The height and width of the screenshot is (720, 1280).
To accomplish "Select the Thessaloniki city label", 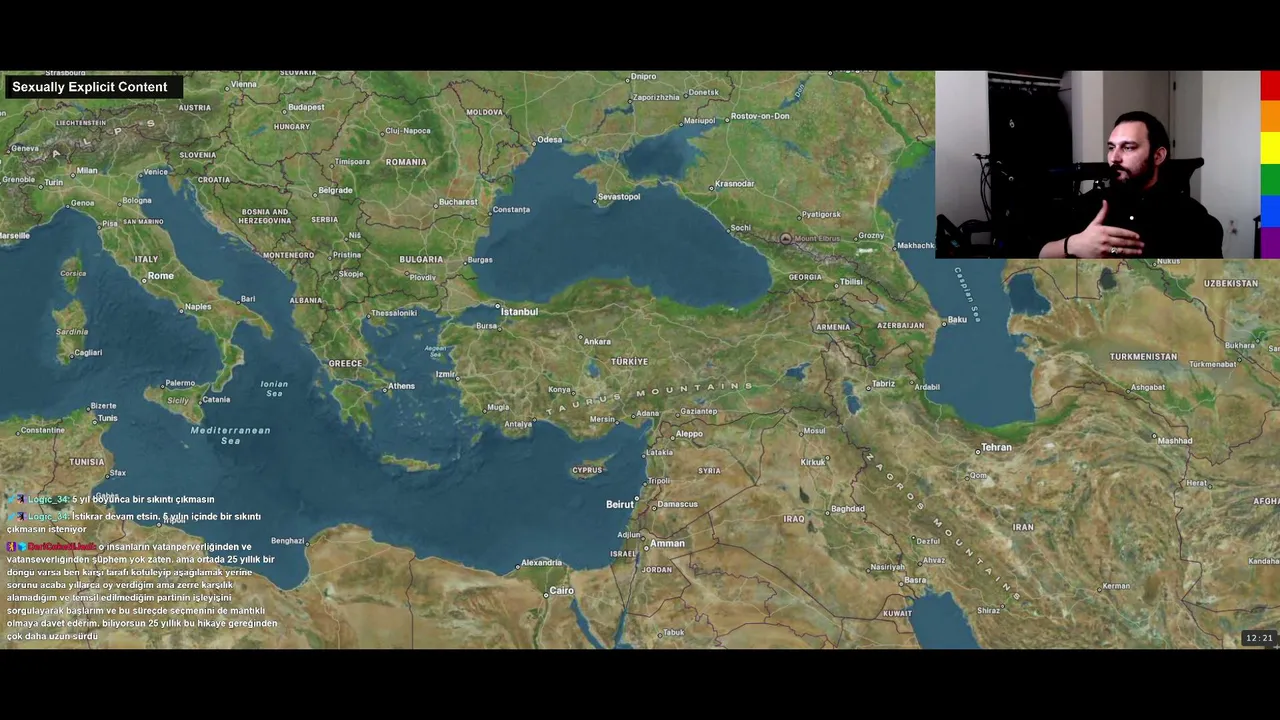I will (393, 313).
